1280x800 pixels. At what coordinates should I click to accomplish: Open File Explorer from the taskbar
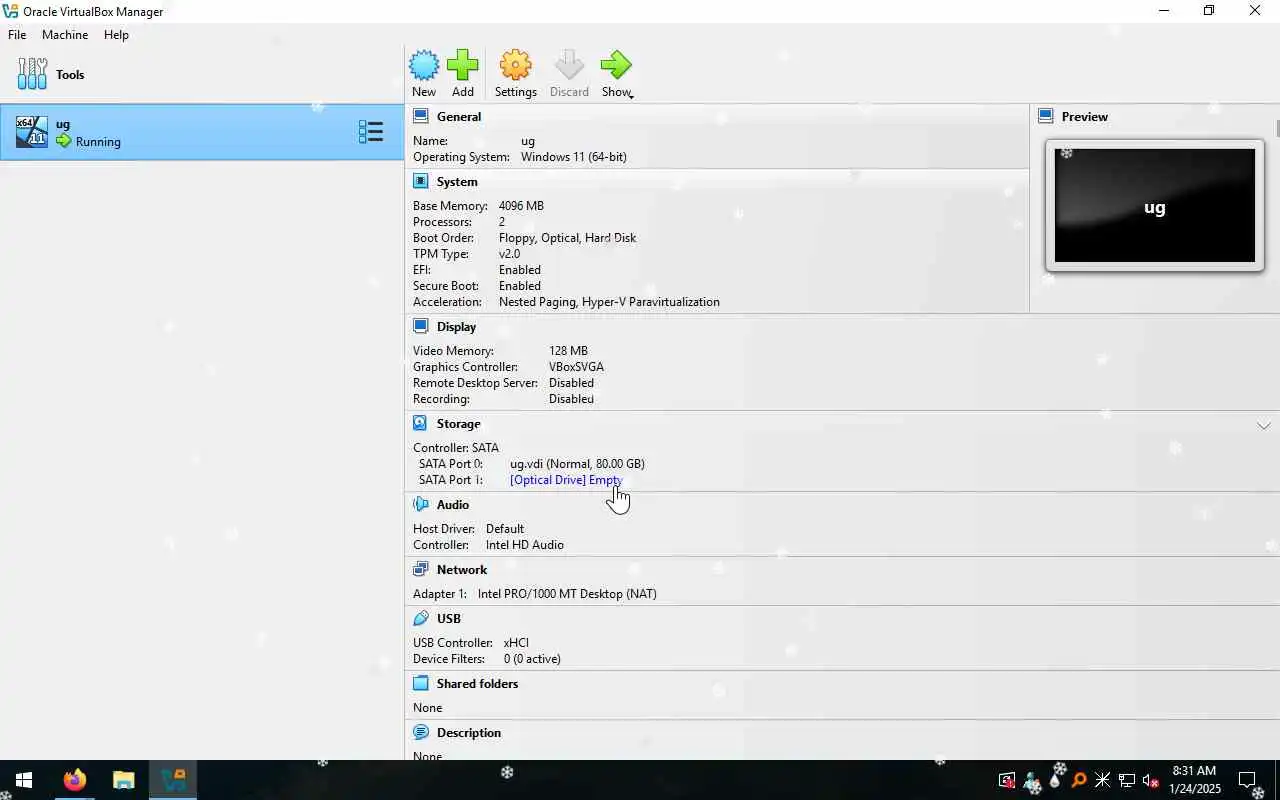click(123, 780)
